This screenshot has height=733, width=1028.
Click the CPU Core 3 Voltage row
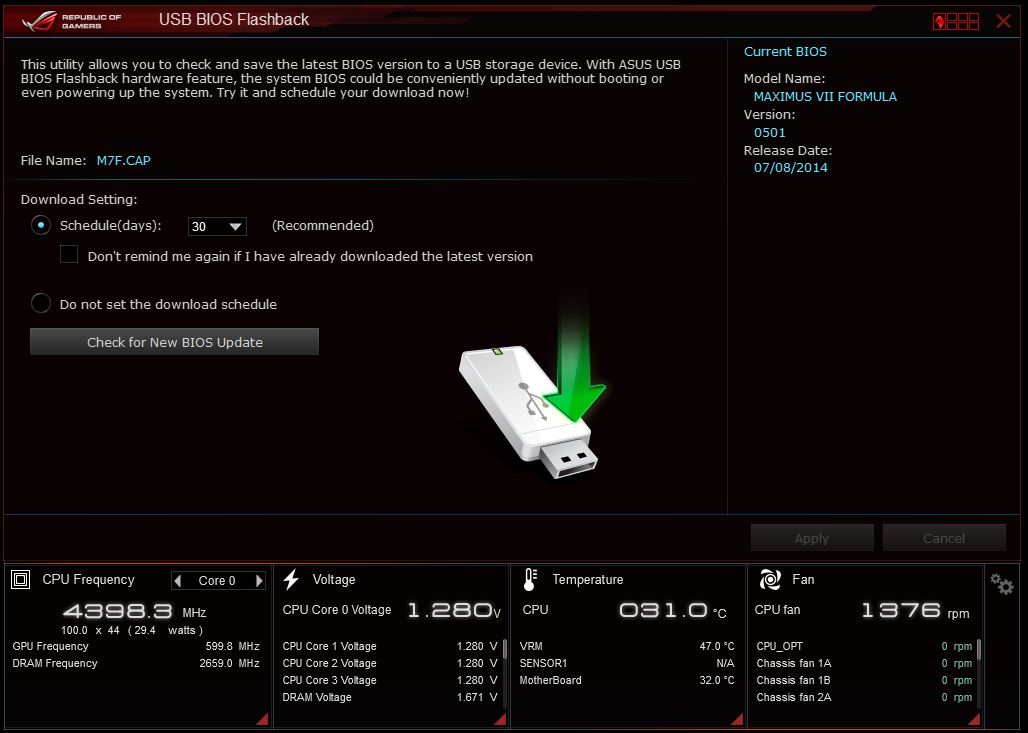coord(389,681)
